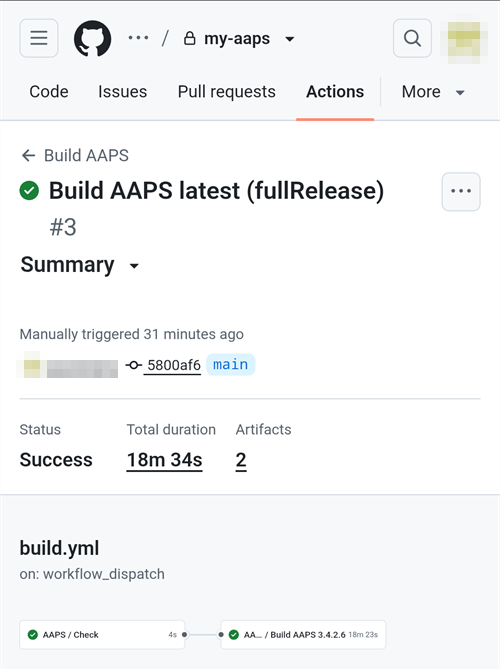Open commit 5800af6

coord(174,365)
